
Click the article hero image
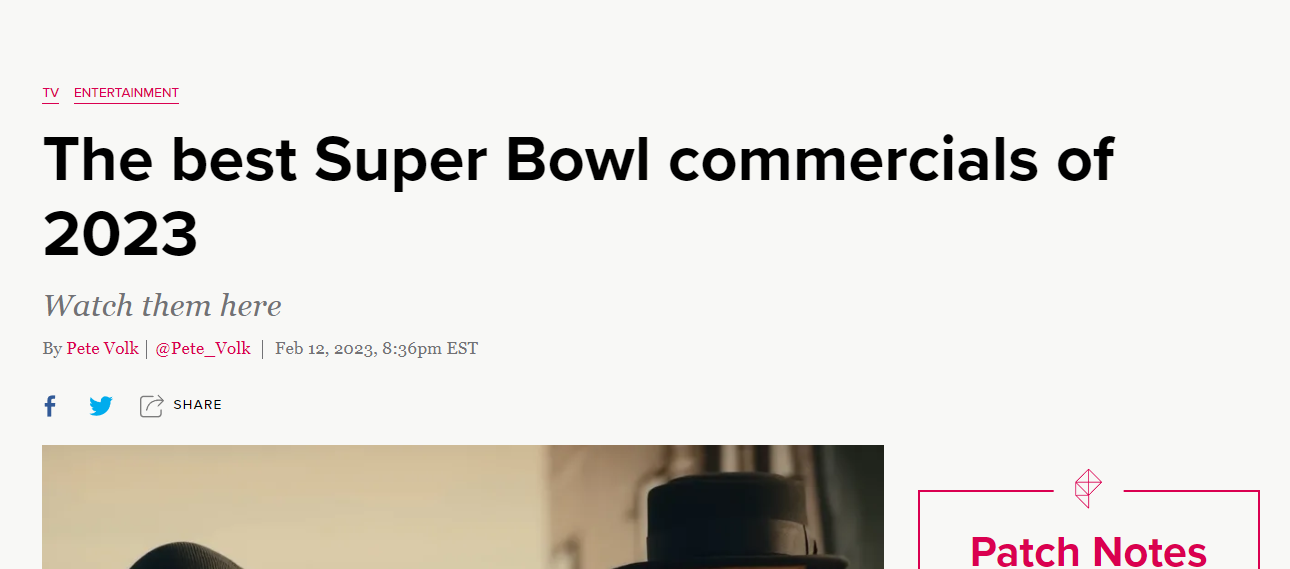(463, 507)
